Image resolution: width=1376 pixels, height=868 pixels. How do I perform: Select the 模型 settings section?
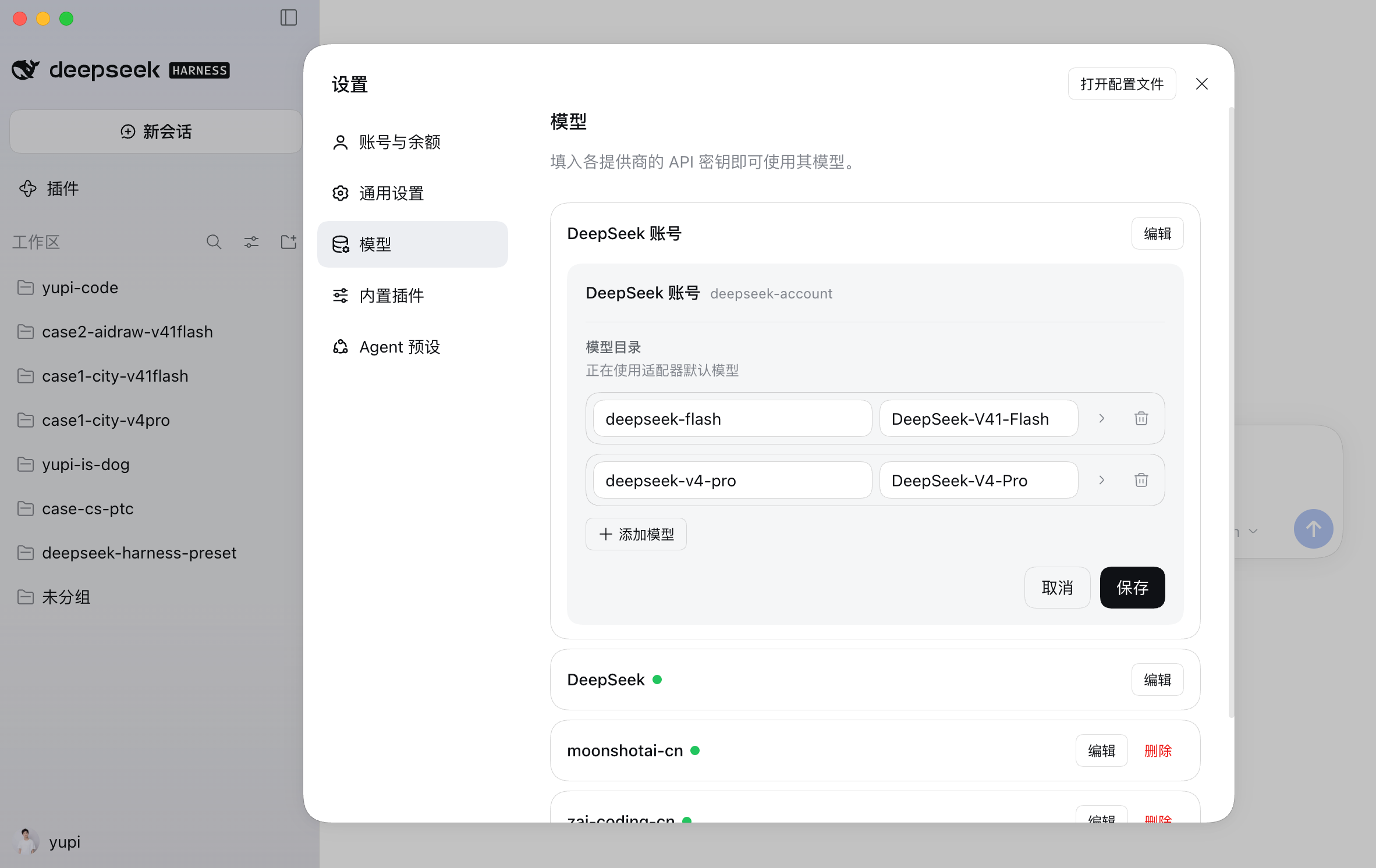tap(413, 244)
